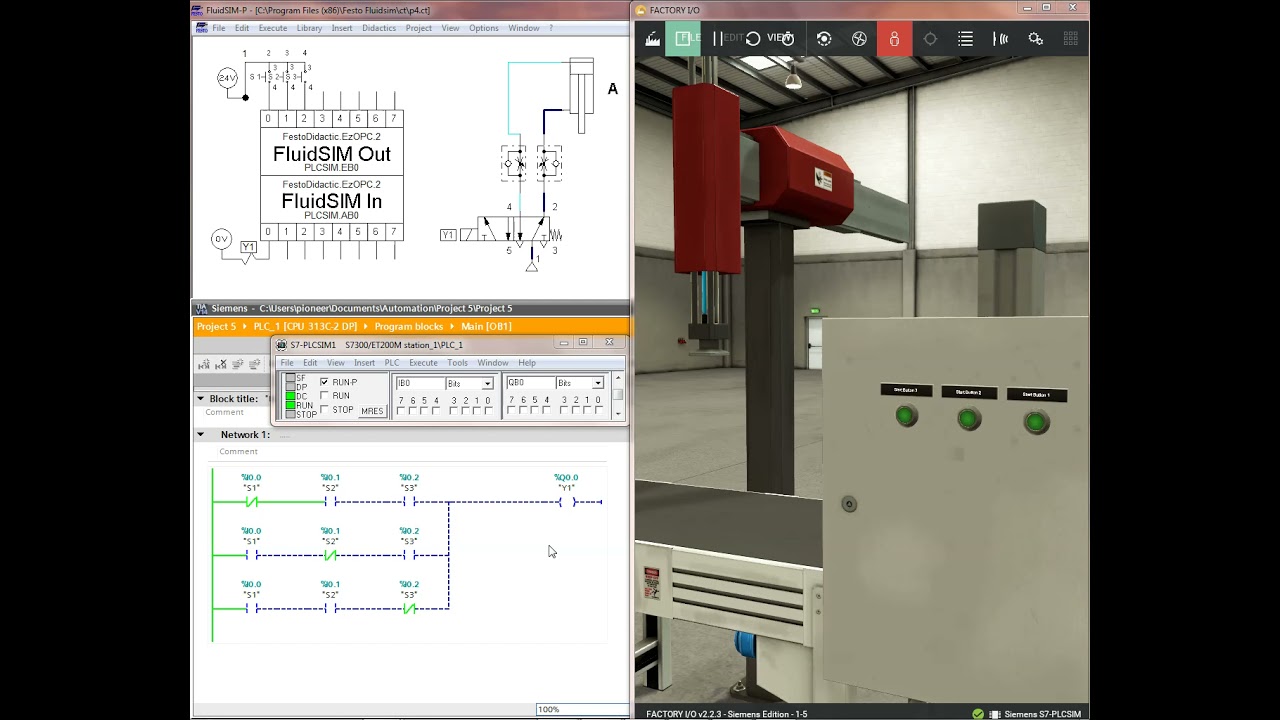The width and height of the screenshot is (1280, 720).
Task: Click the S7-PLCSIM1 window title icon
Action: pyautogui.click(x=282, y=345)
